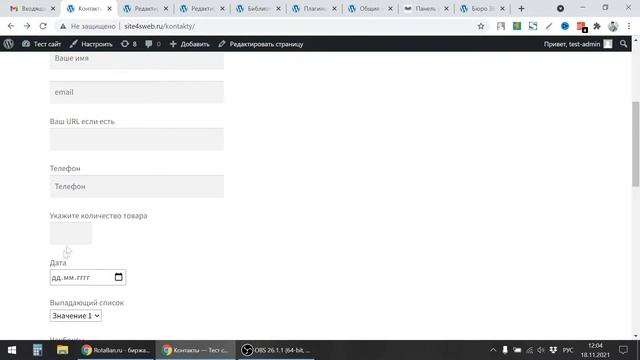The image size is (640, 360).
Task: Open the browser extensions puzzle icon
Action: pyautogui.click(x=597, y=26)
